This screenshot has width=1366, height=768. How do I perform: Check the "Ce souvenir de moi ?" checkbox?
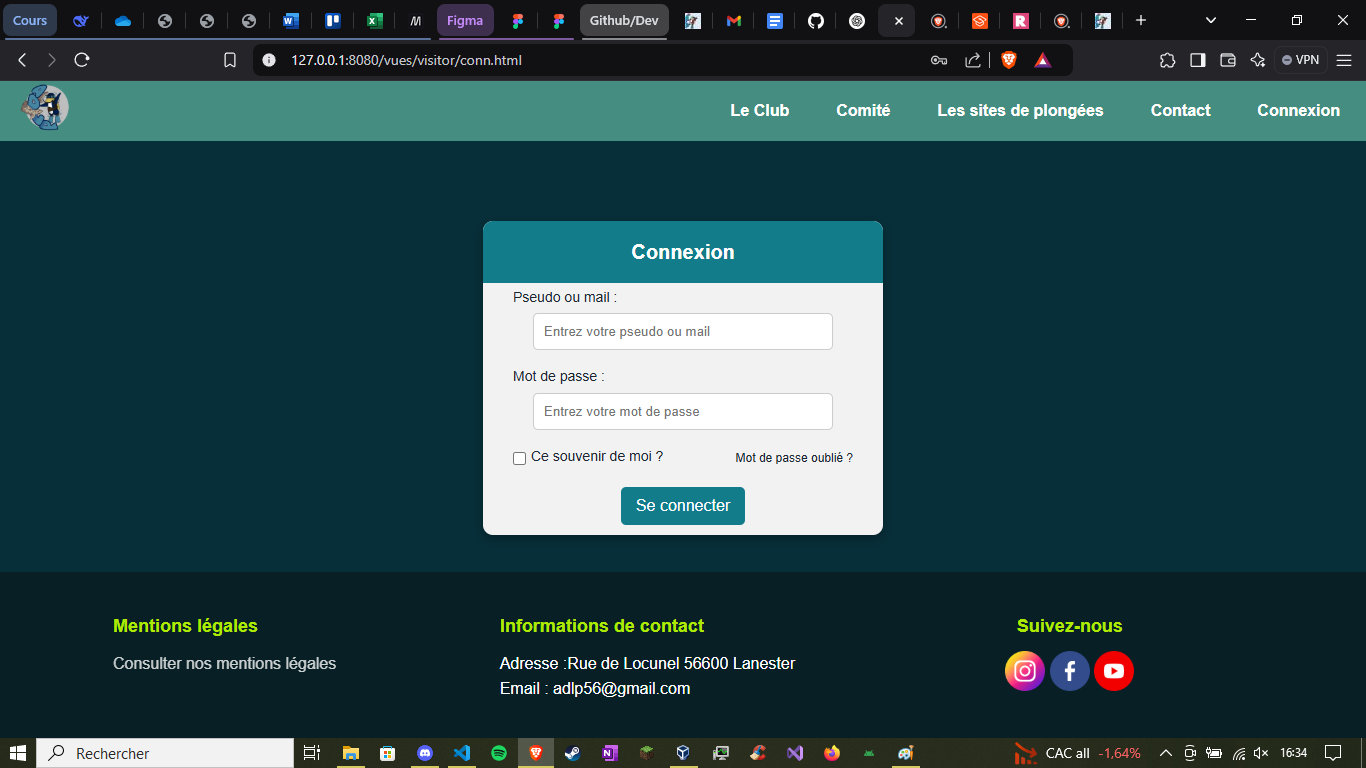tap(519, 457)
